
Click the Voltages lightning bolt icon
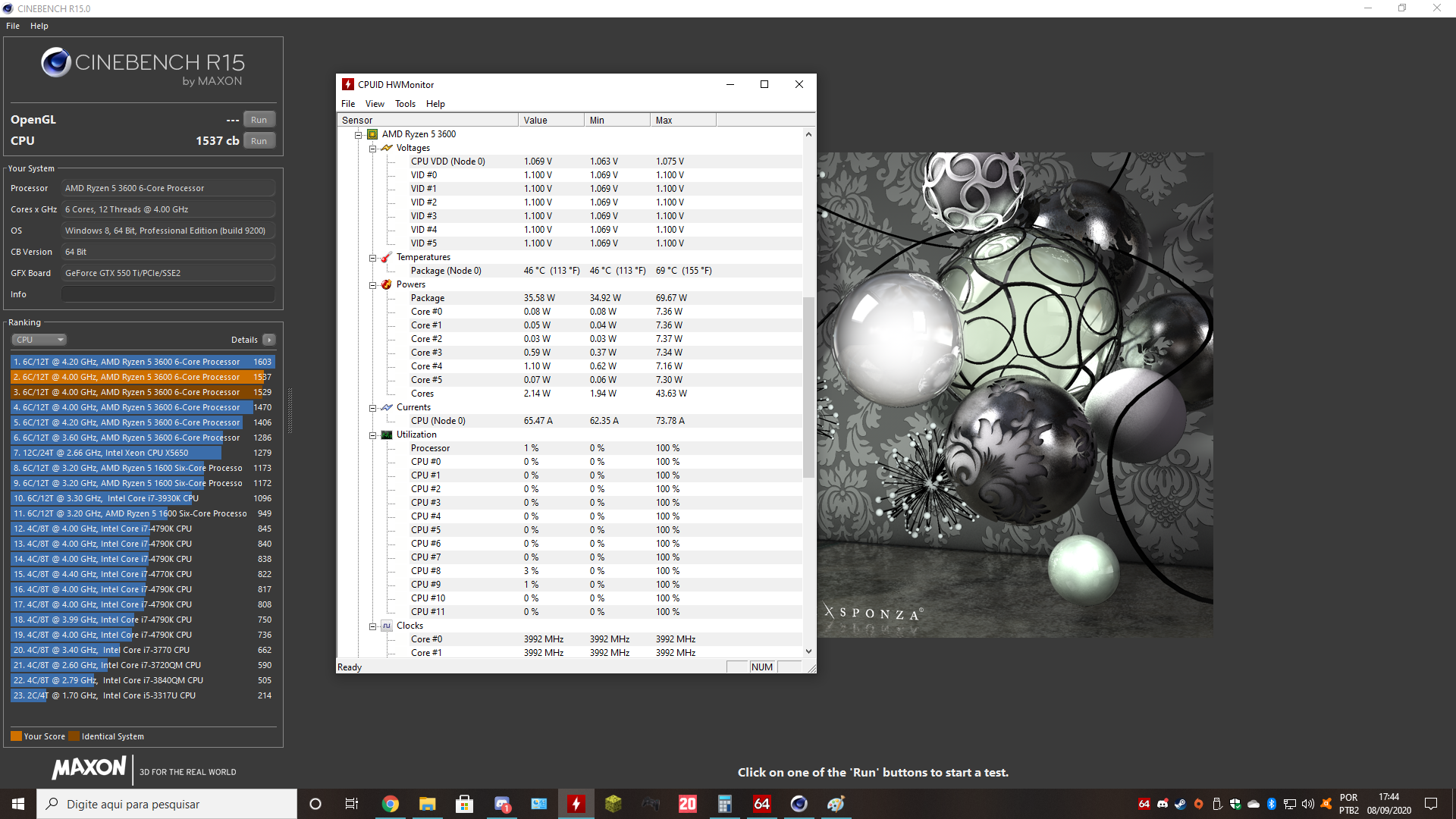click(387, 148)
